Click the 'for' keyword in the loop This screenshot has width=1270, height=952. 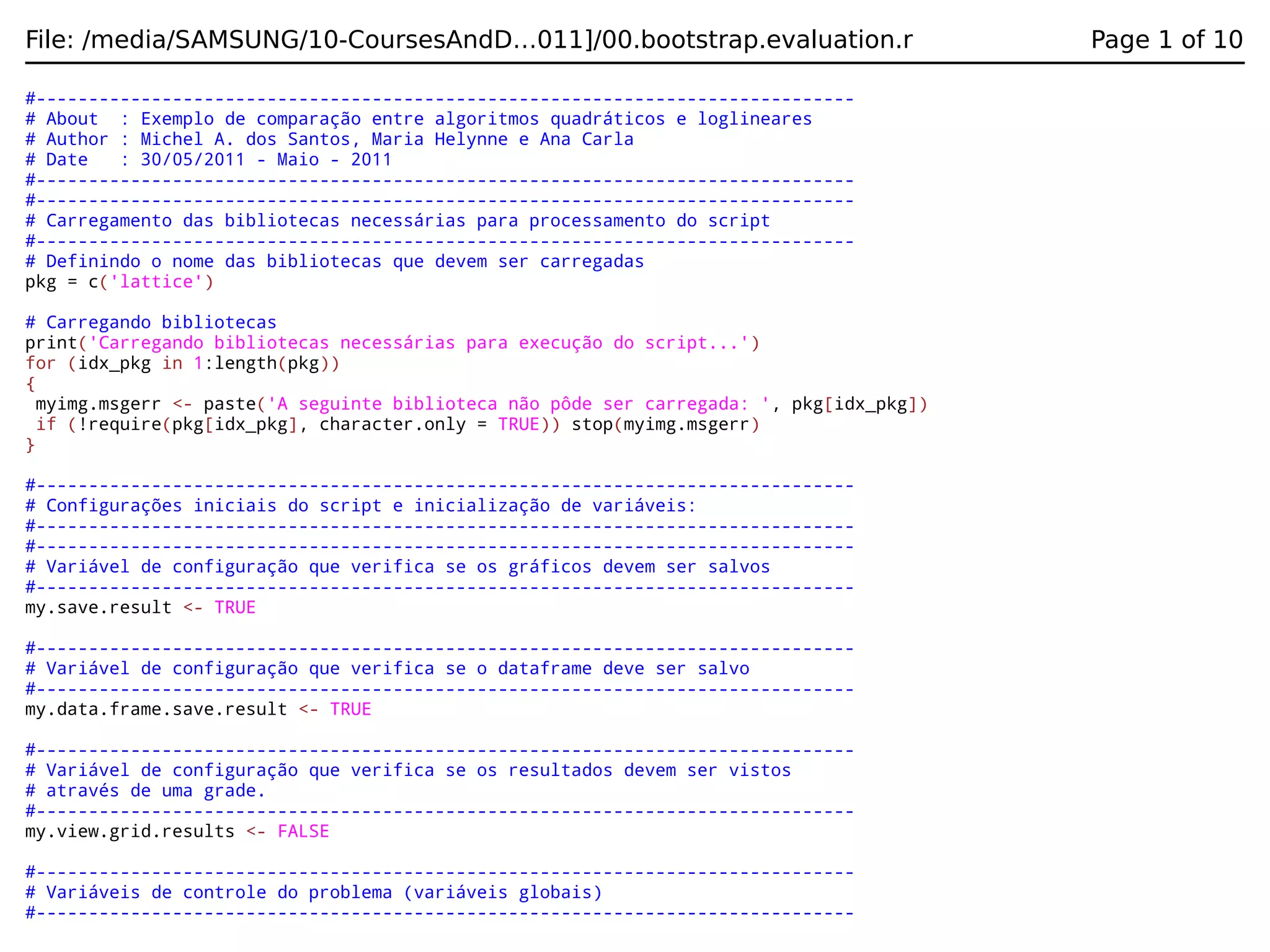pos(40,363)
